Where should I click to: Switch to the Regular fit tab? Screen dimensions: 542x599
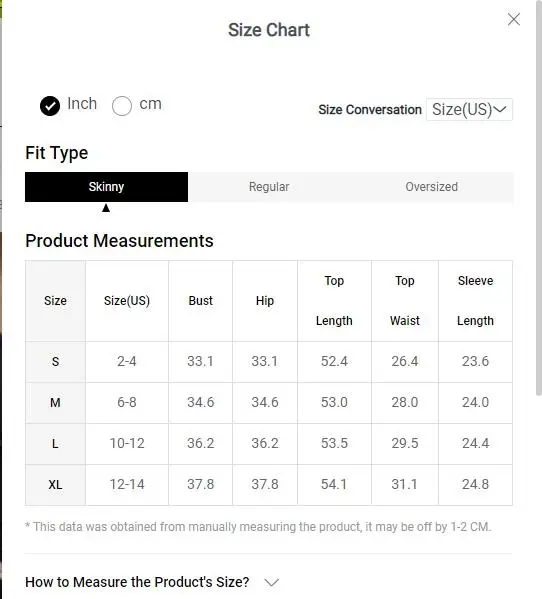269,187
